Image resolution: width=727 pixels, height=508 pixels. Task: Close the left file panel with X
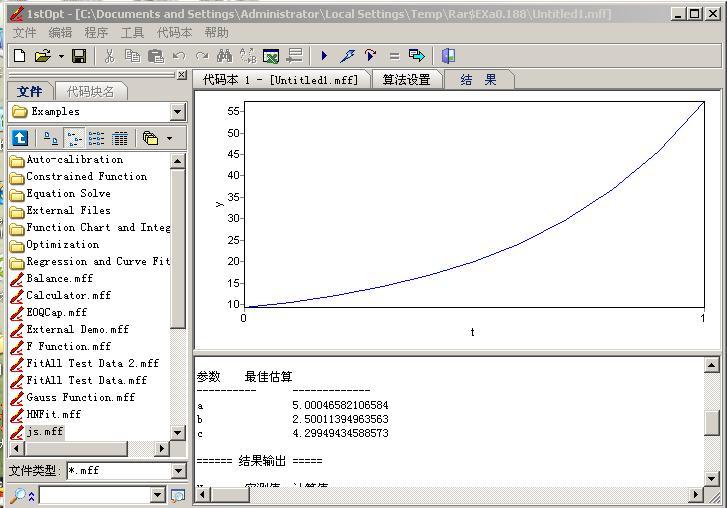[182, 75]
